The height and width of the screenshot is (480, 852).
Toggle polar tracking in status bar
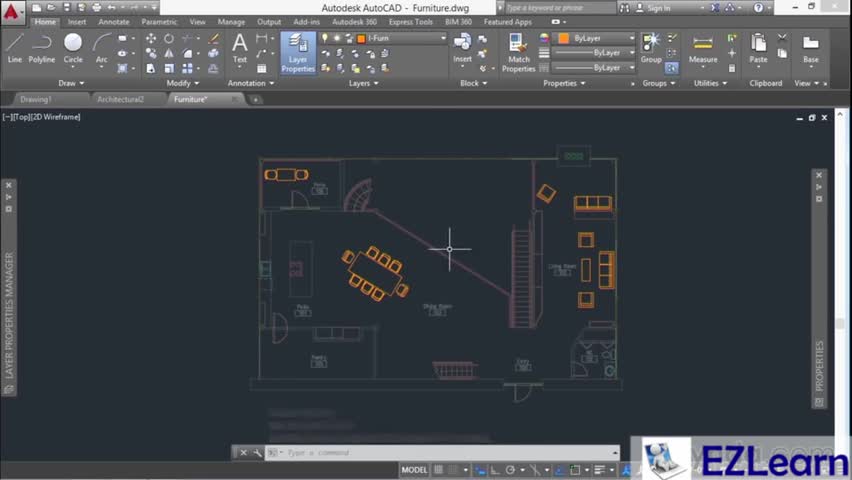coord(510,470)
